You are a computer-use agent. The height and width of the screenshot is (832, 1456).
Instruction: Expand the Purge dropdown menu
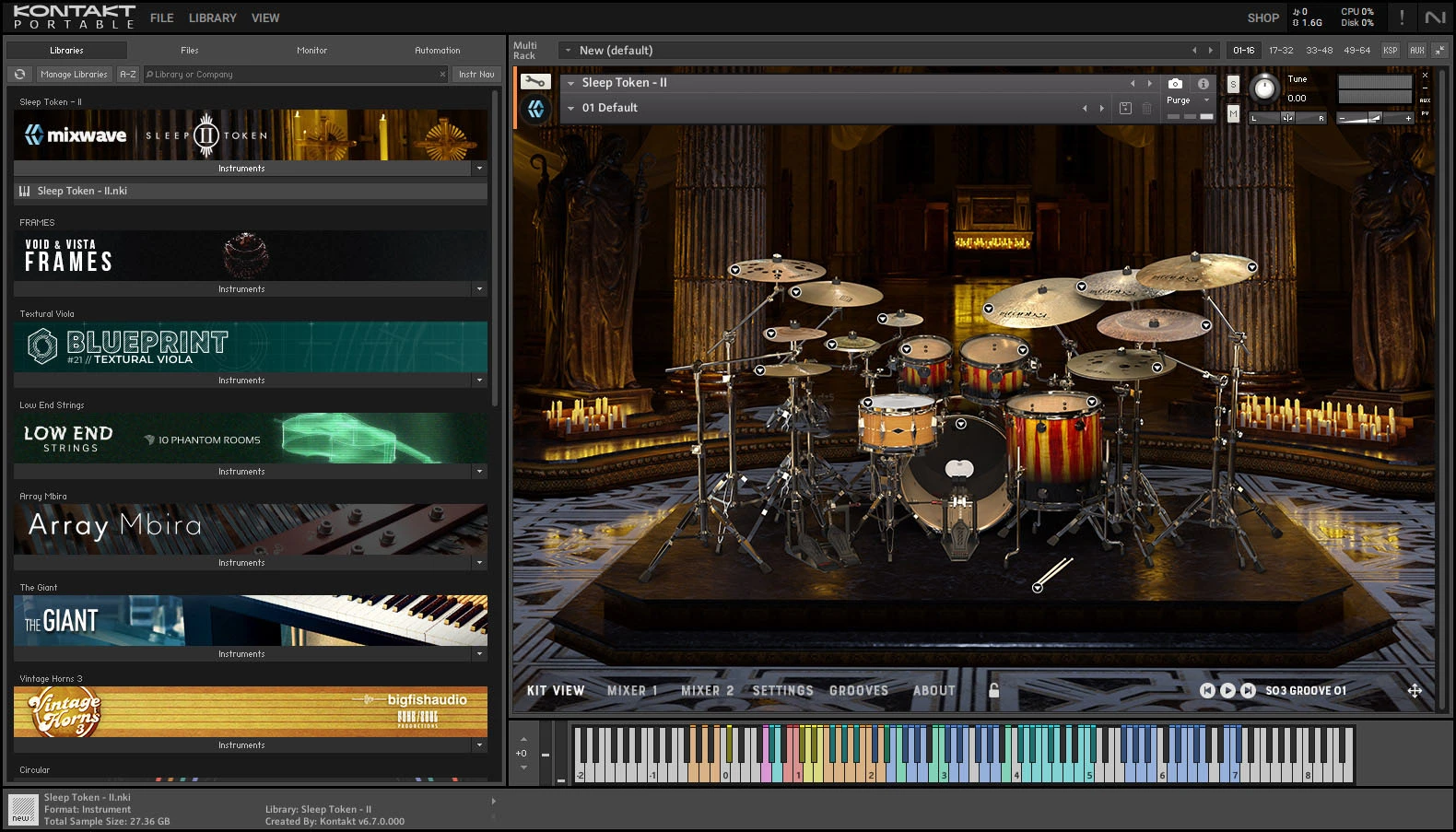coord(1206,100)
